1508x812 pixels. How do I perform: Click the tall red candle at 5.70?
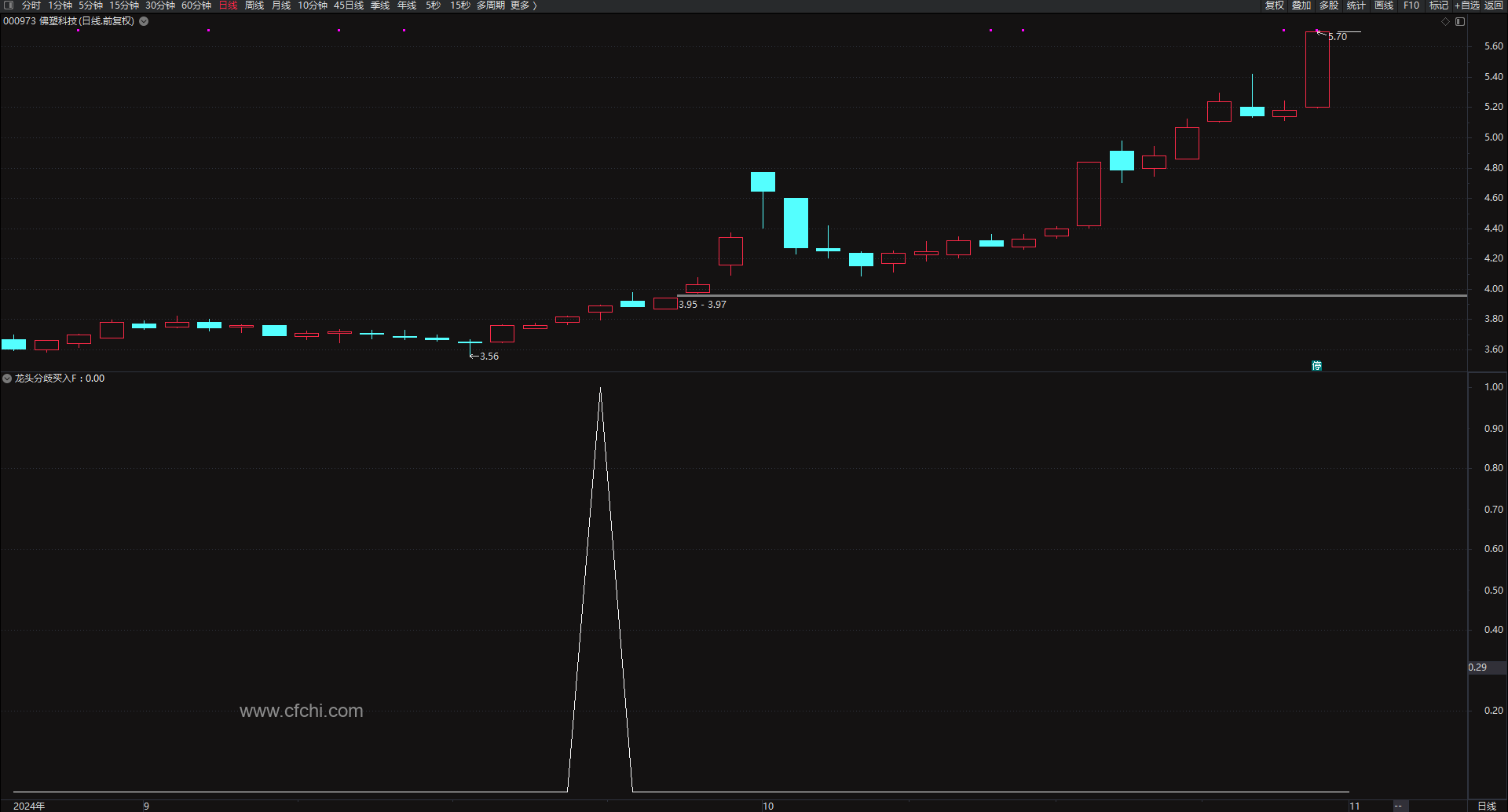click(x=1317, y=69)
